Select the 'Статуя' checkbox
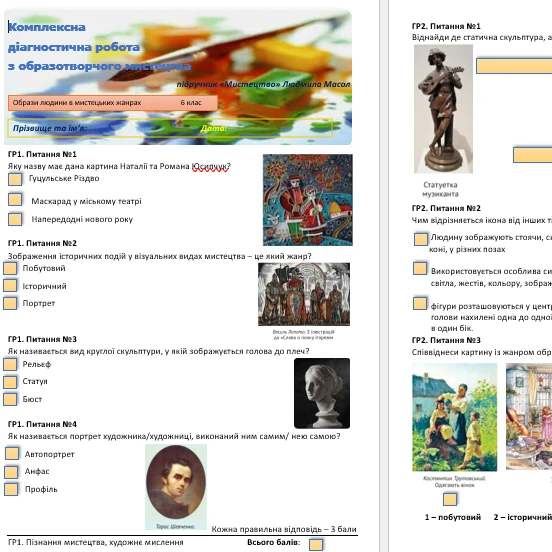Viewport: 552px width, 552px height. (x=10, y=382)
